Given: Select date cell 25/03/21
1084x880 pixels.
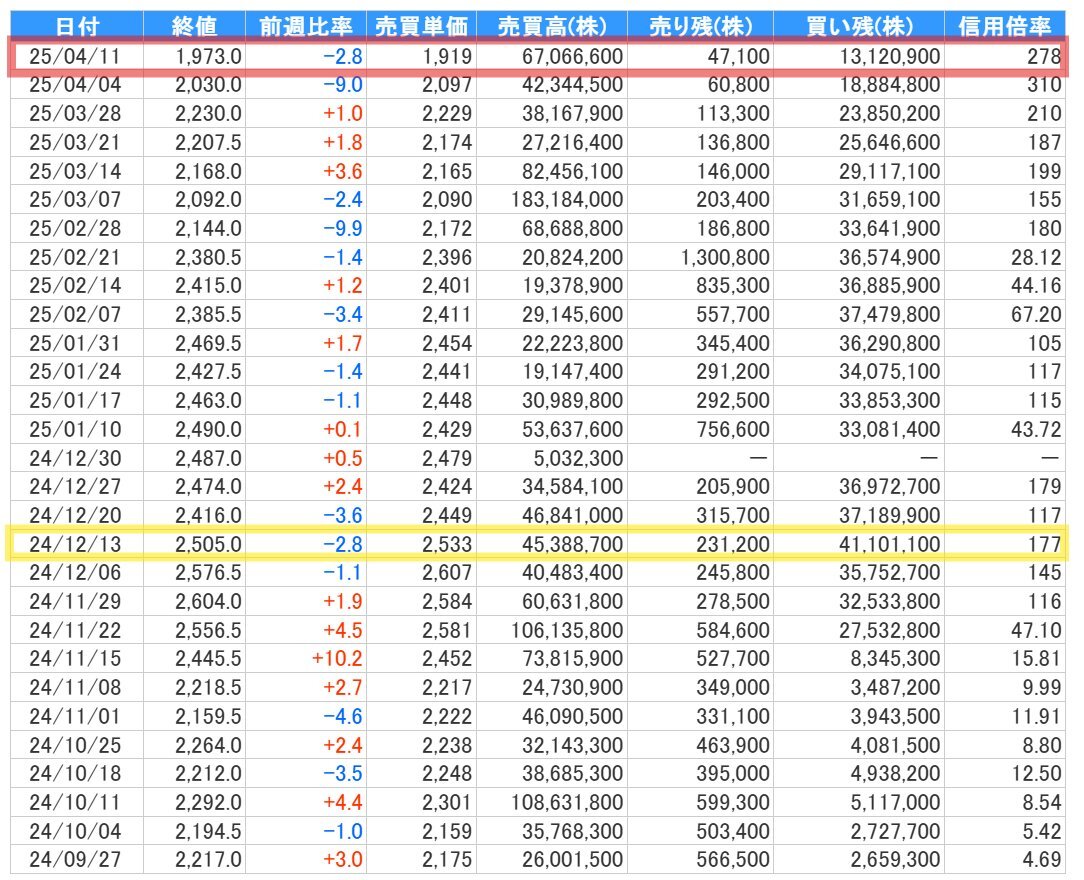Looking at the screenshot, I should tap(75, 142).
